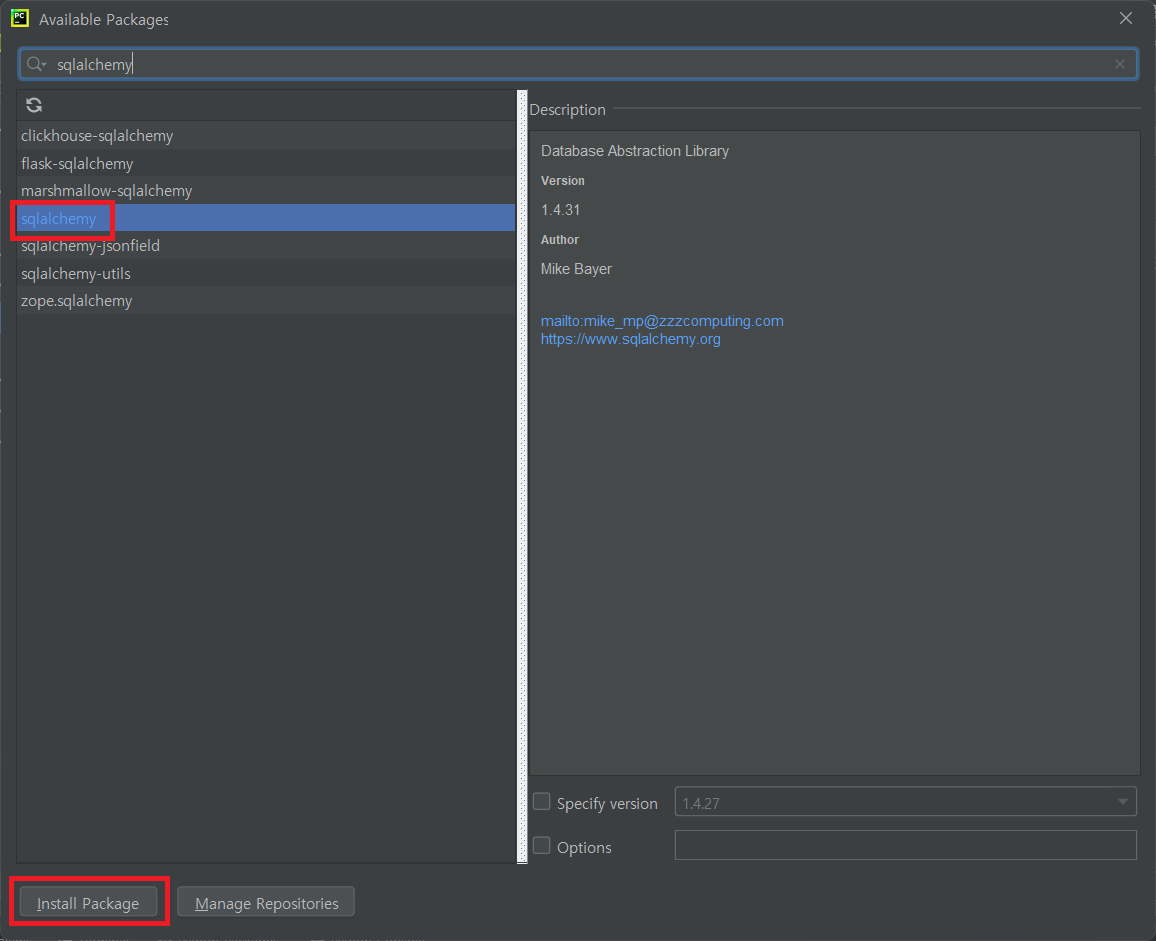The image size is (1156, 941).
Task: Open the mailto:mike_mp@zzzcomputing.com link
Action: point(662,321)
